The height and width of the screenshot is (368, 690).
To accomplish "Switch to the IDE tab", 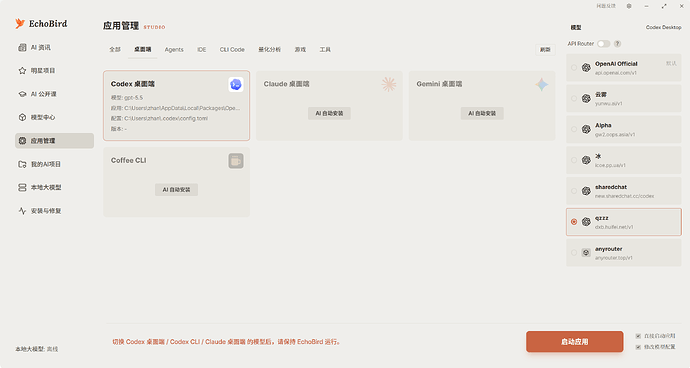I will pyautogui.click(x=202, y=49).
